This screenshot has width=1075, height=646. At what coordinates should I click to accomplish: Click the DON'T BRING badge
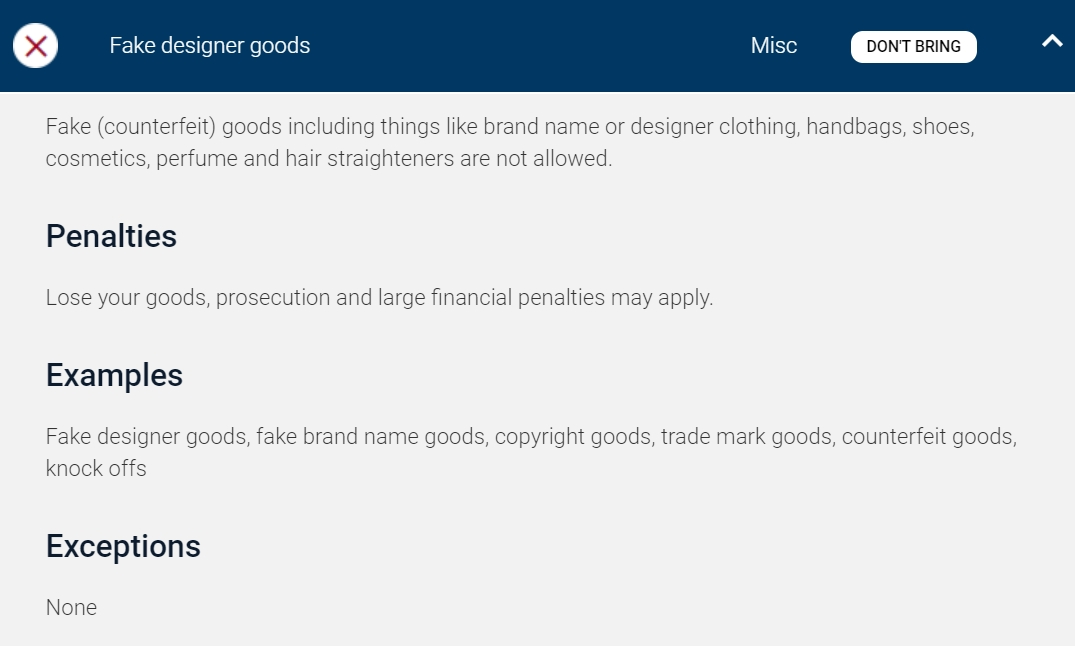913,47
